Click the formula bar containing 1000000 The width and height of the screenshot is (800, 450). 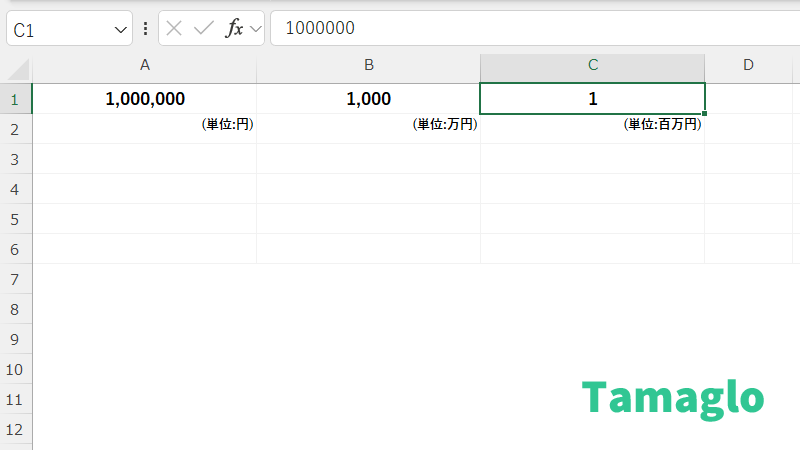(x=530, y=28)
